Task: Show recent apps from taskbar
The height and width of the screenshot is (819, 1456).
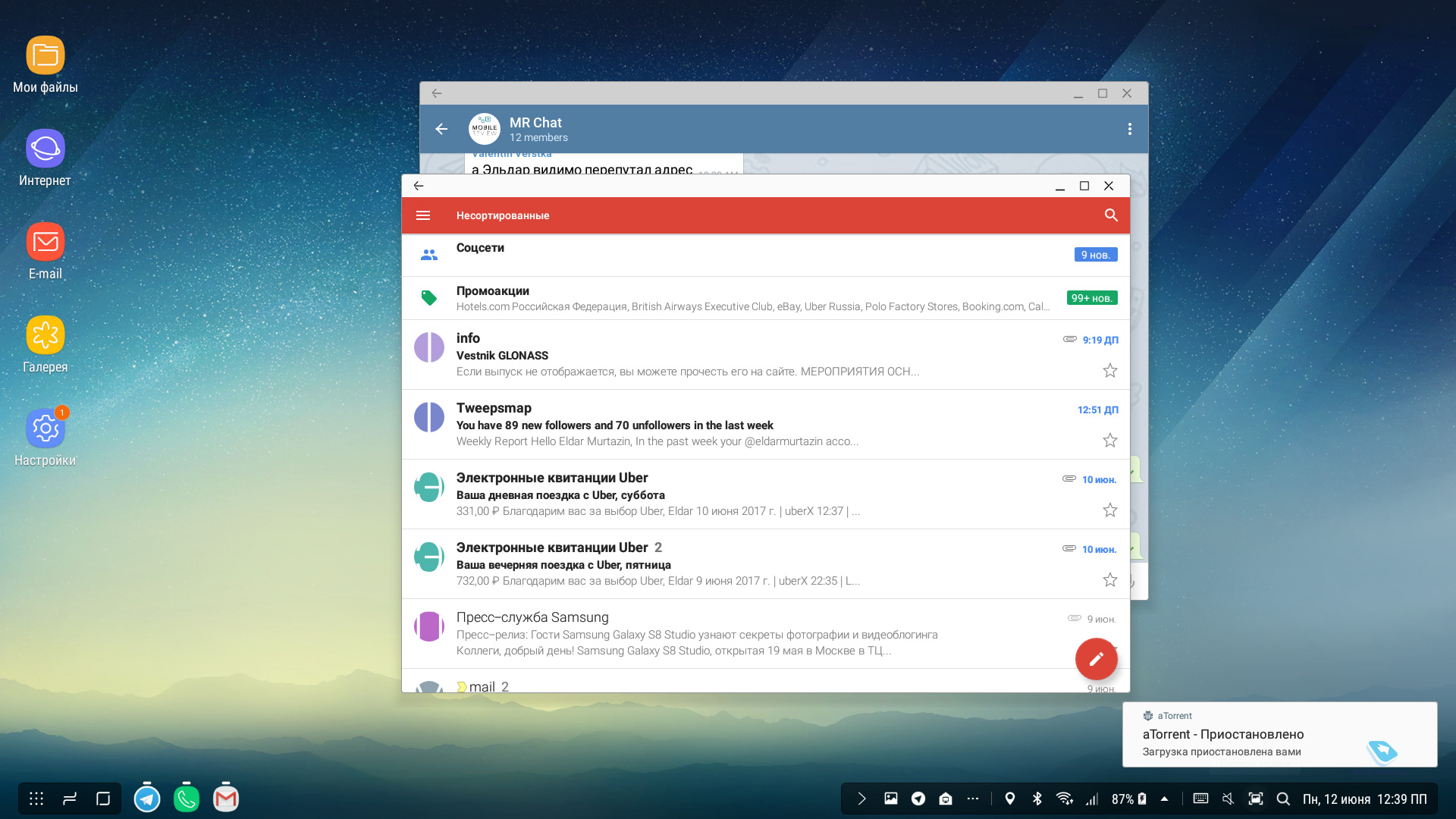Action: coord(70,799)
